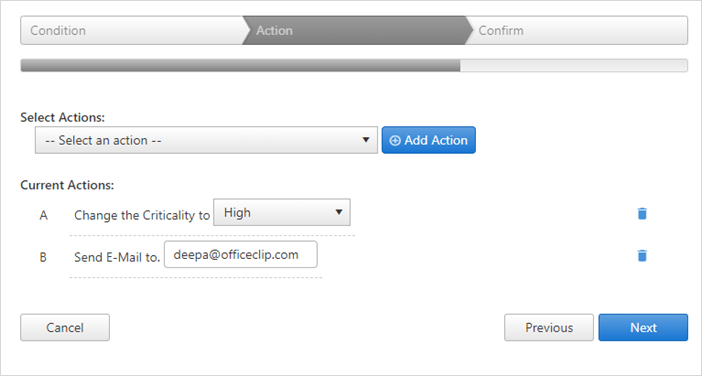
Task: Click the Select an action dropdown arrow
Action: pos(366,140)
